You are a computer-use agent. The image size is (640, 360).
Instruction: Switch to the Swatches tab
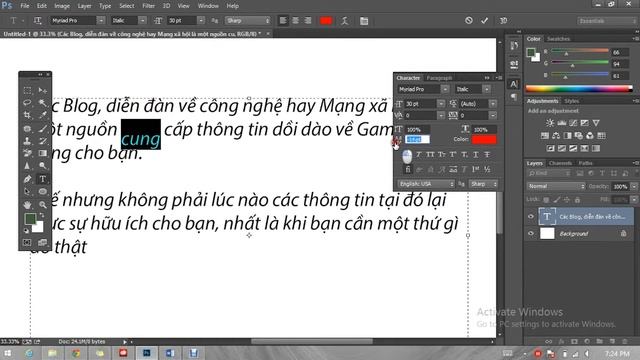pyautogui.click(x=558, y=39)
